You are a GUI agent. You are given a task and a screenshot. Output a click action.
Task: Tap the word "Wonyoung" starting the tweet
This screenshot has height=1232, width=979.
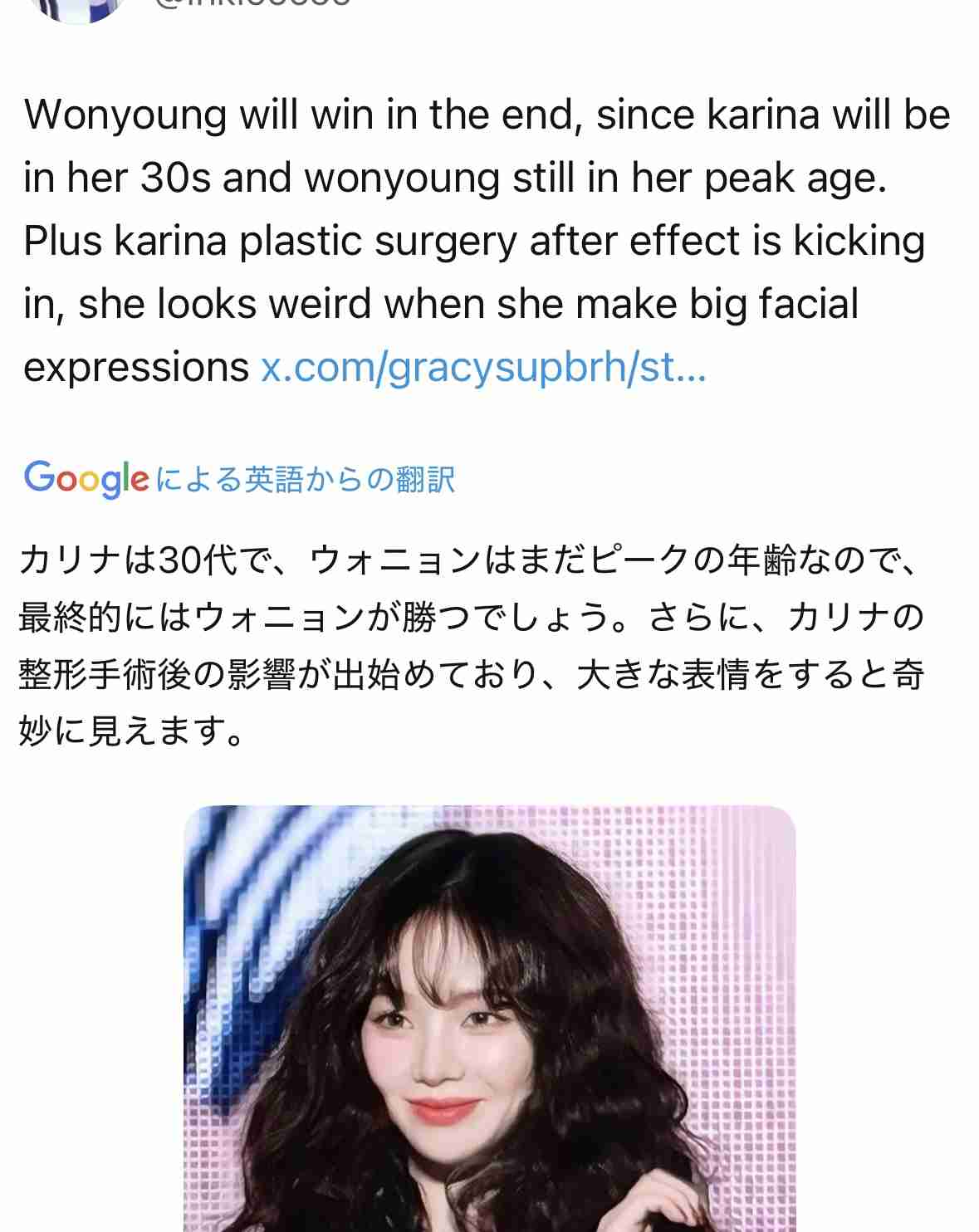125,116
